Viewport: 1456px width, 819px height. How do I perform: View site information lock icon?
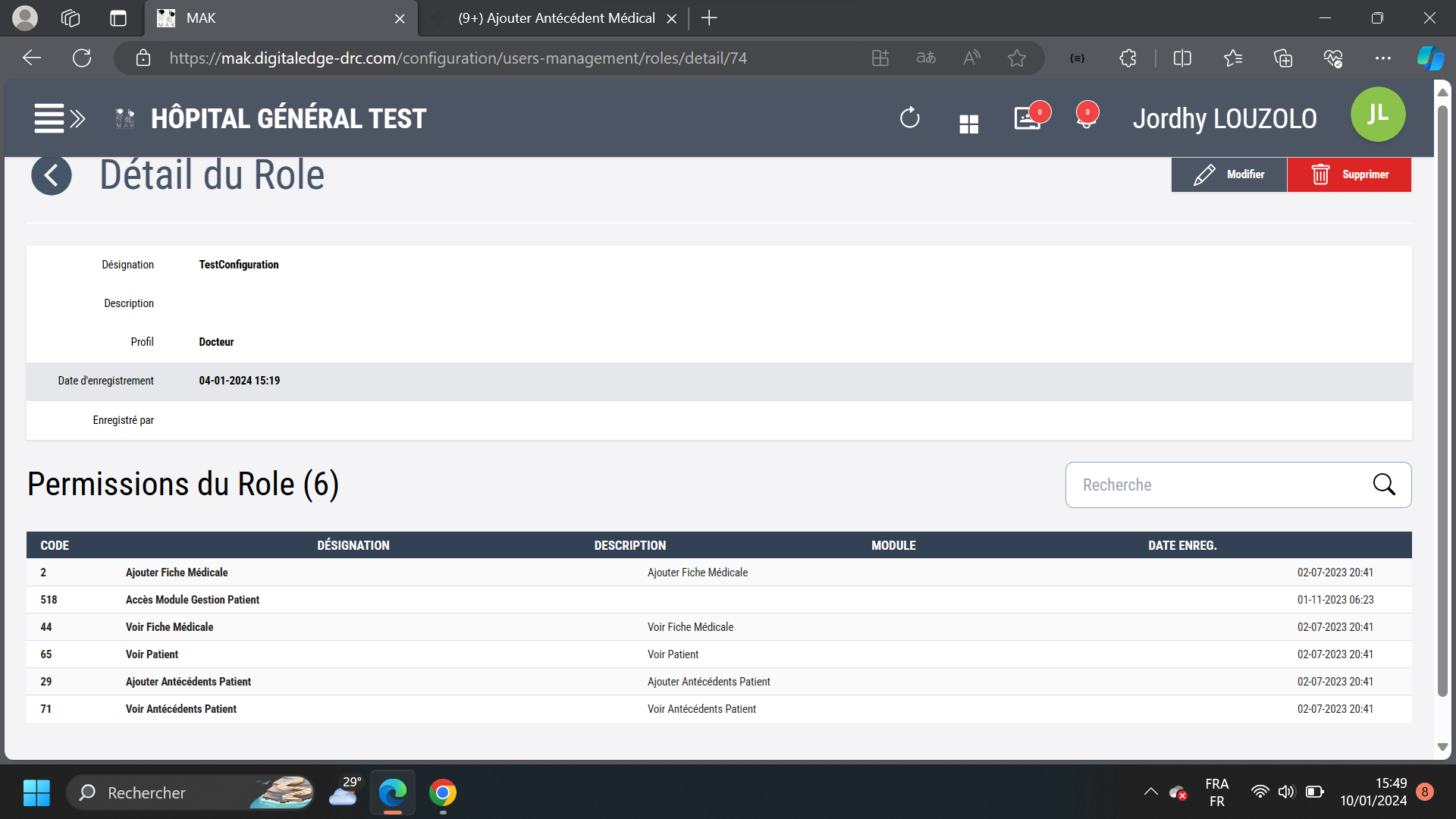[x=143, y=58]
